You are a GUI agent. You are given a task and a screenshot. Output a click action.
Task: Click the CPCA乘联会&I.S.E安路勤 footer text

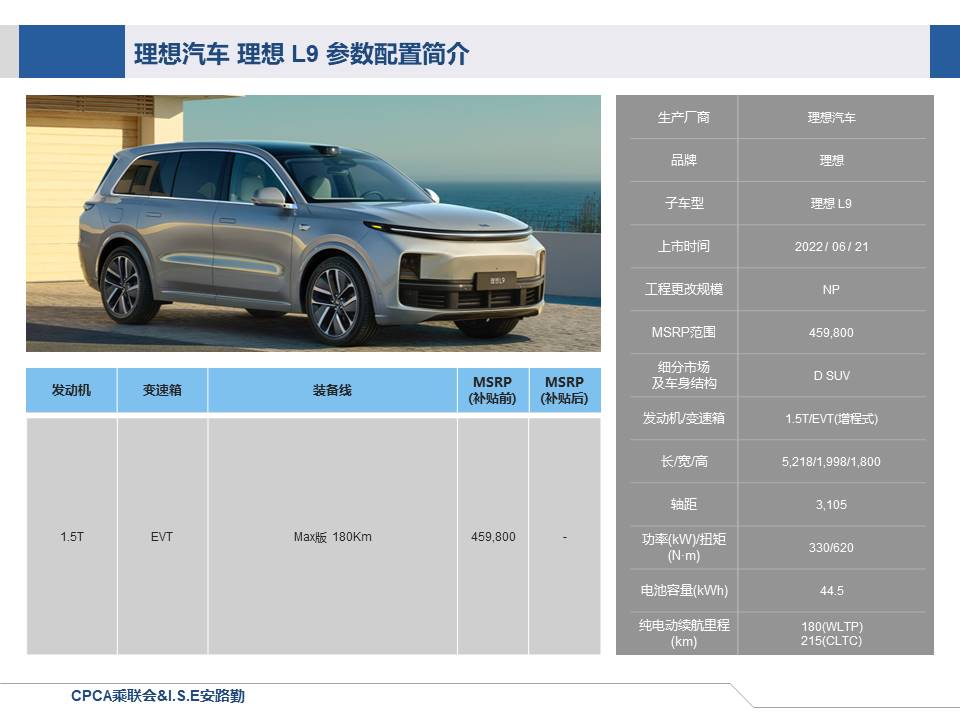(x=158, y=696)
